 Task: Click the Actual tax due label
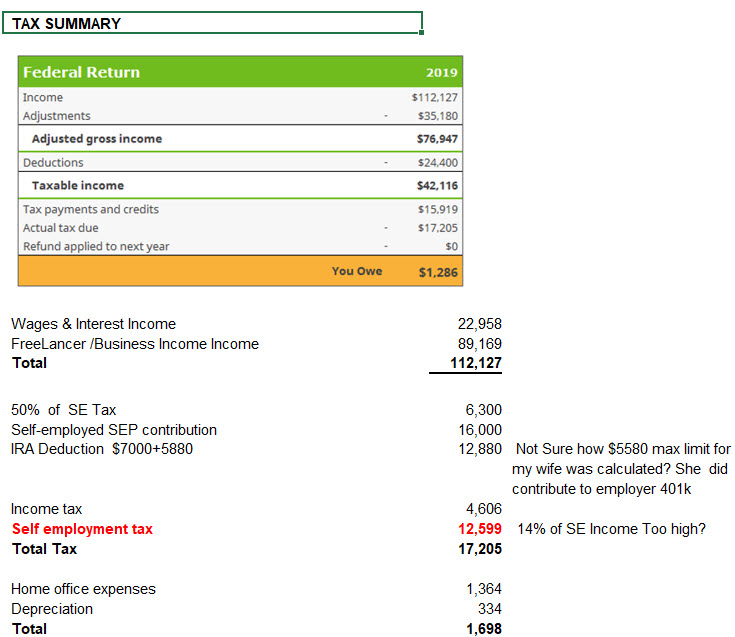pyautogui.click(x=61, y=228)
